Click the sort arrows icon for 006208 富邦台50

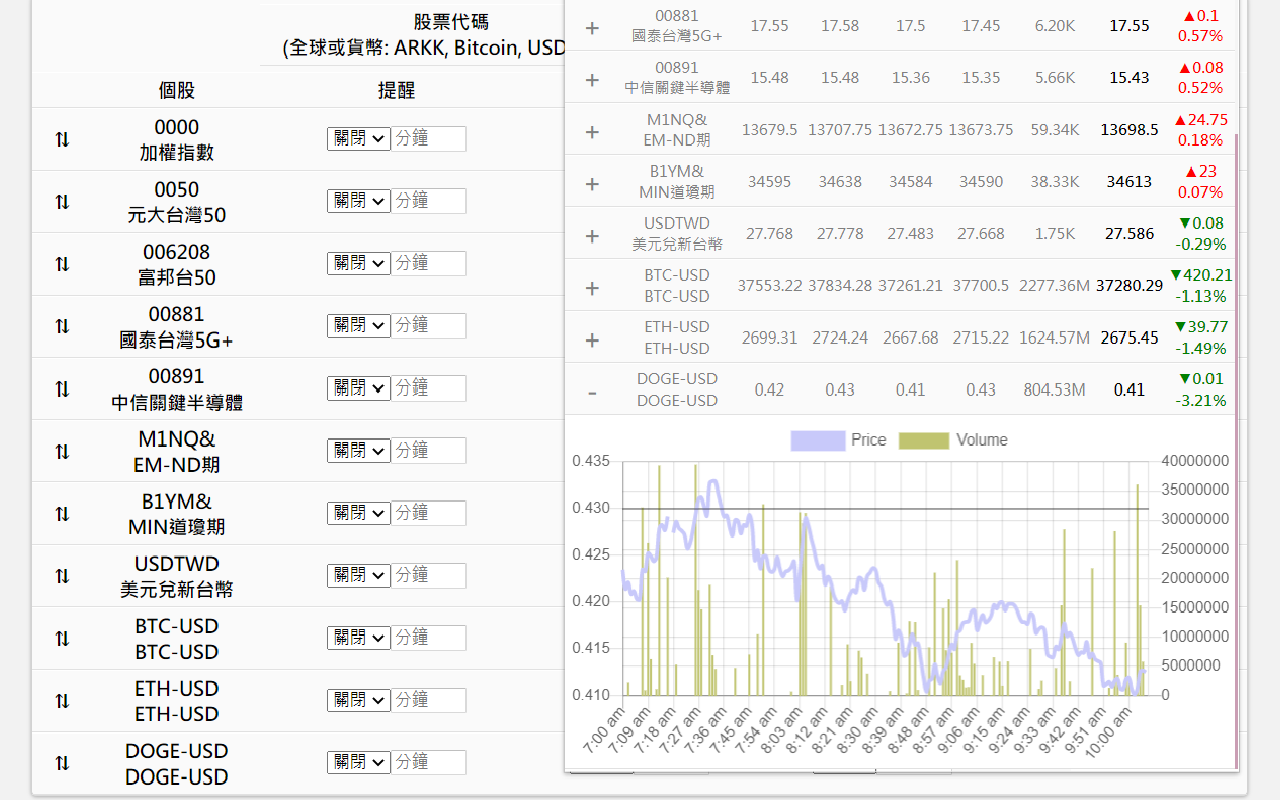(62, 264)
